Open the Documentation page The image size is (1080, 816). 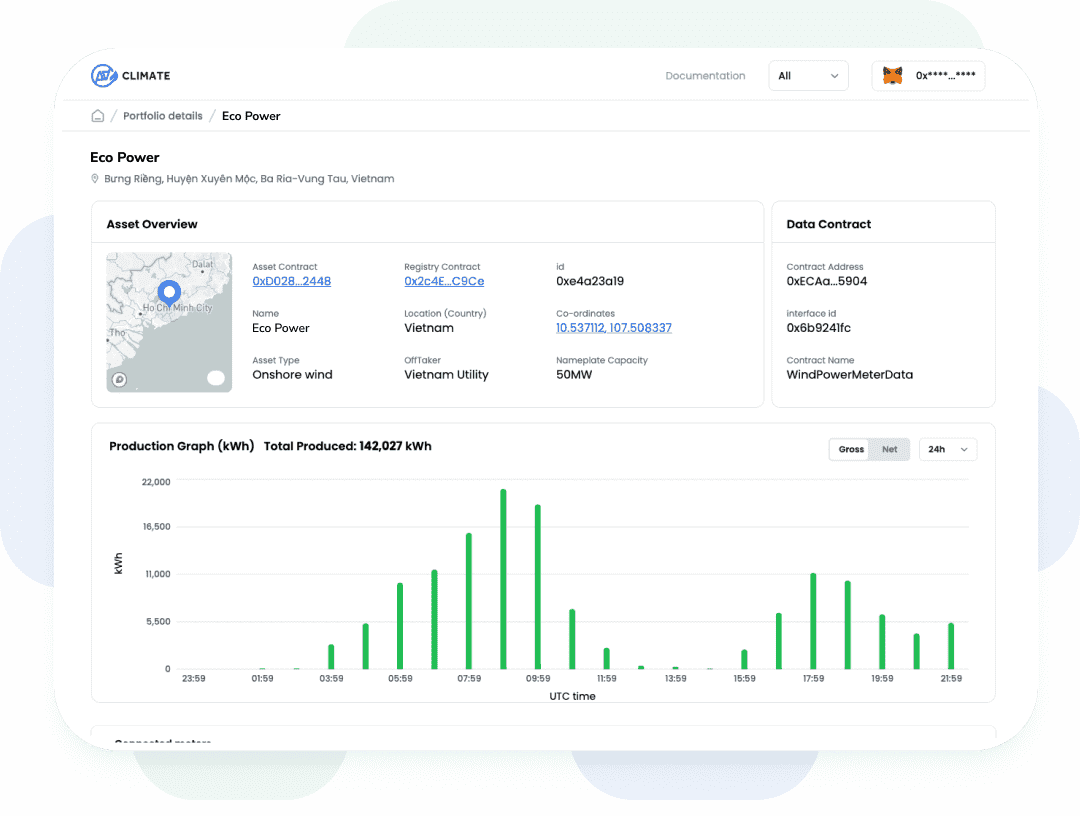705,75
